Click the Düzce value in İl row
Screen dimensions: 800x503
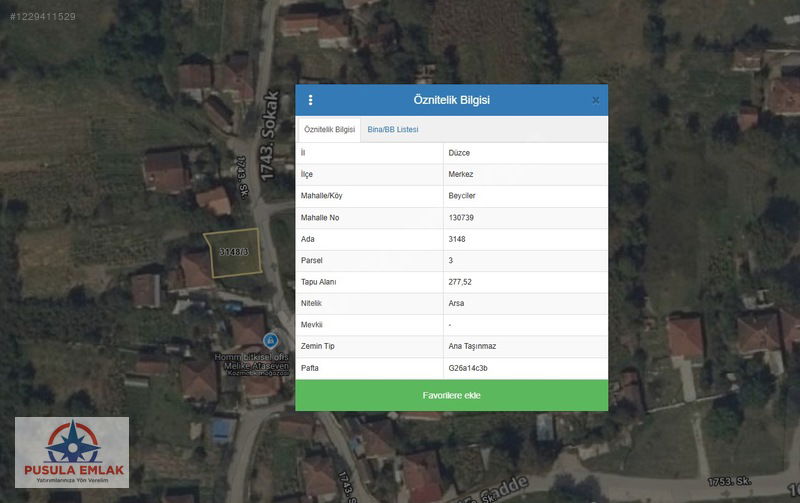459,153
